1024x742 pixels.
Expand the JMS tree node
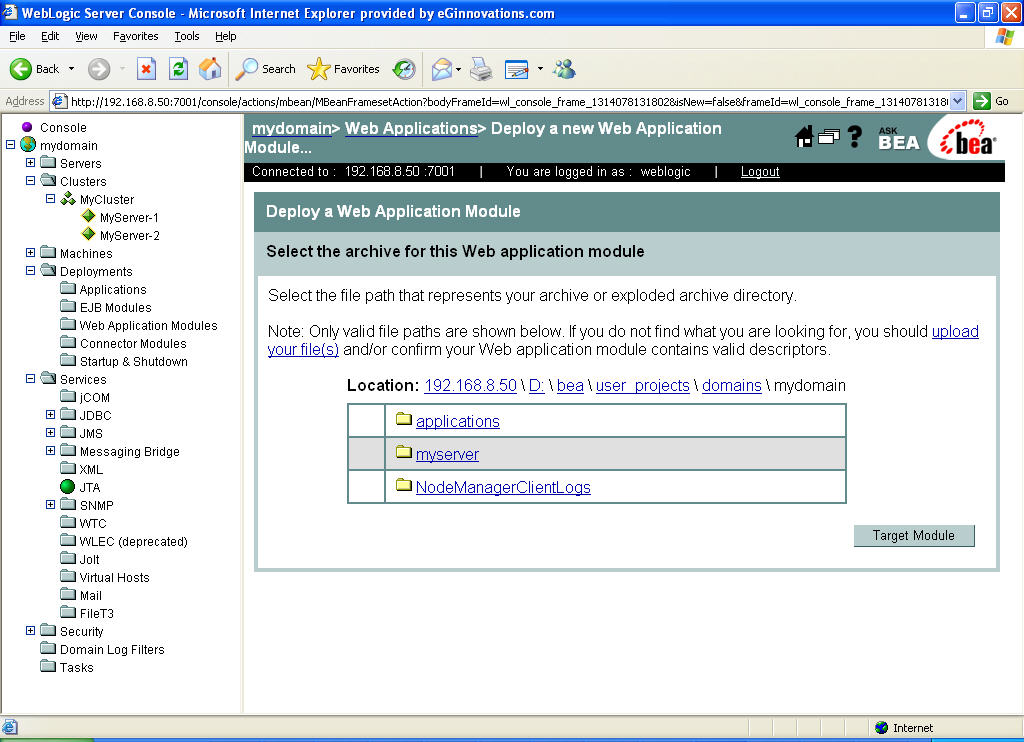click(50, 432)
